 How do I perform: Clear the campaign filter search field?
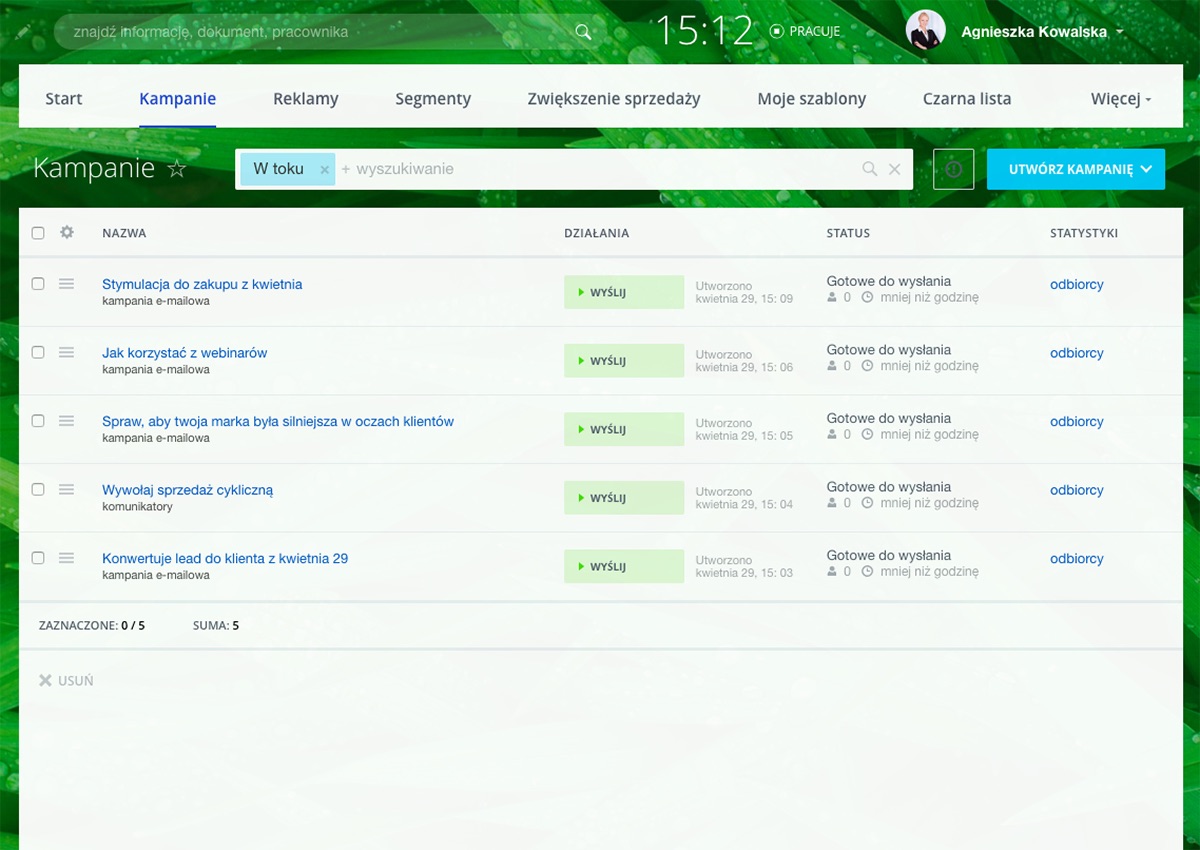pos(895,169)
